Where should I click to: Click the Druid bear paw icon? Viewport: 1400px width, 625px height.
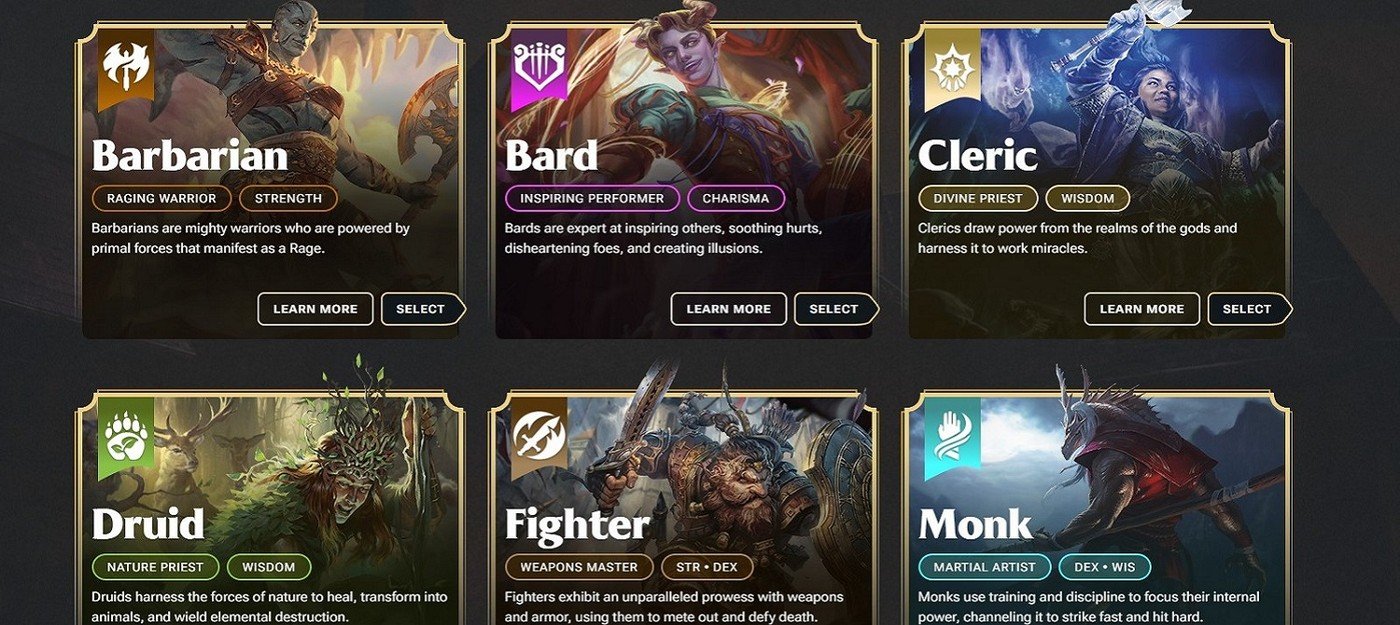125,438
